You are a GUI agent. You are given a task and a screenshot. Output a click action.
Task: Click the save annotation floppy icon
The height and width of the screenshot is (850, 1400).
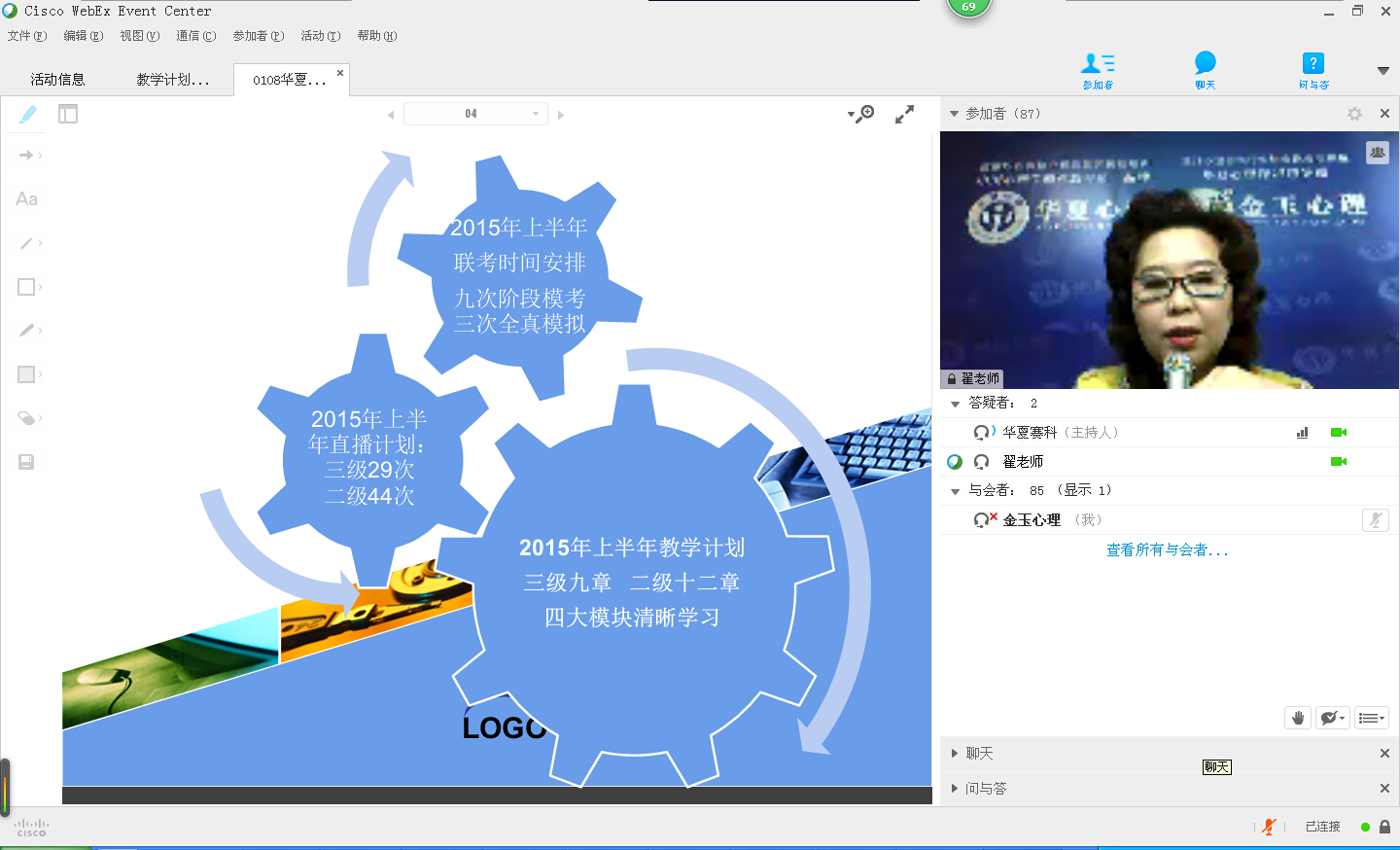26,462
